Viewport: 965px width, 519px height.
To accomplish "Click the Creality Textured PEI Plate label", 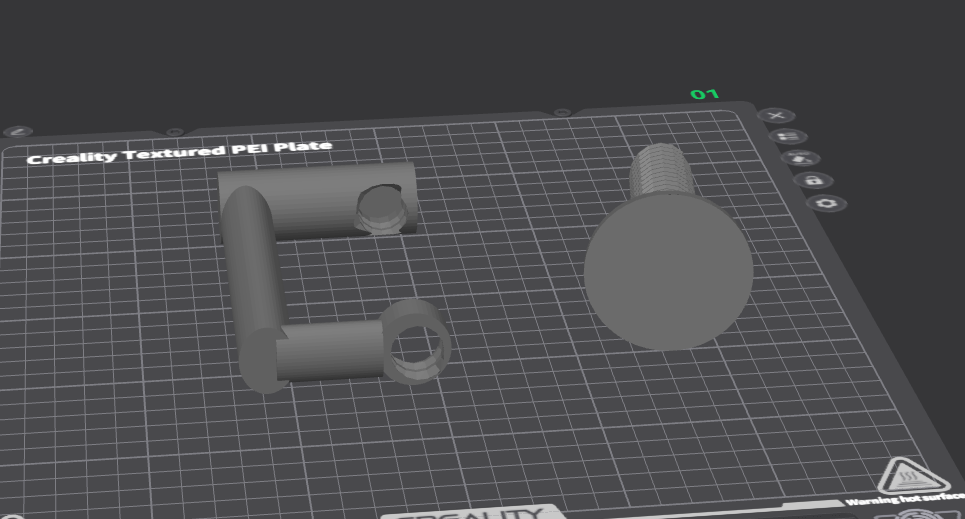I will (x=179, y=152).
